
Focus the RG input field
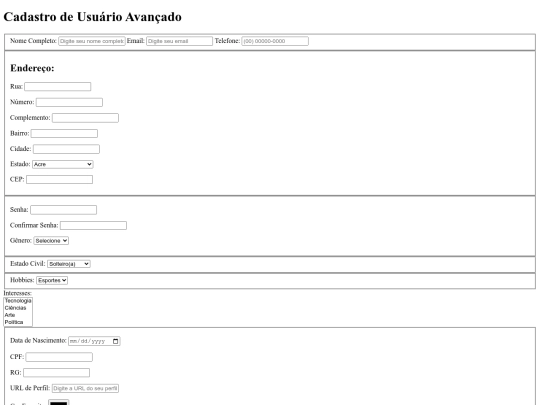[x=56, y=373]
